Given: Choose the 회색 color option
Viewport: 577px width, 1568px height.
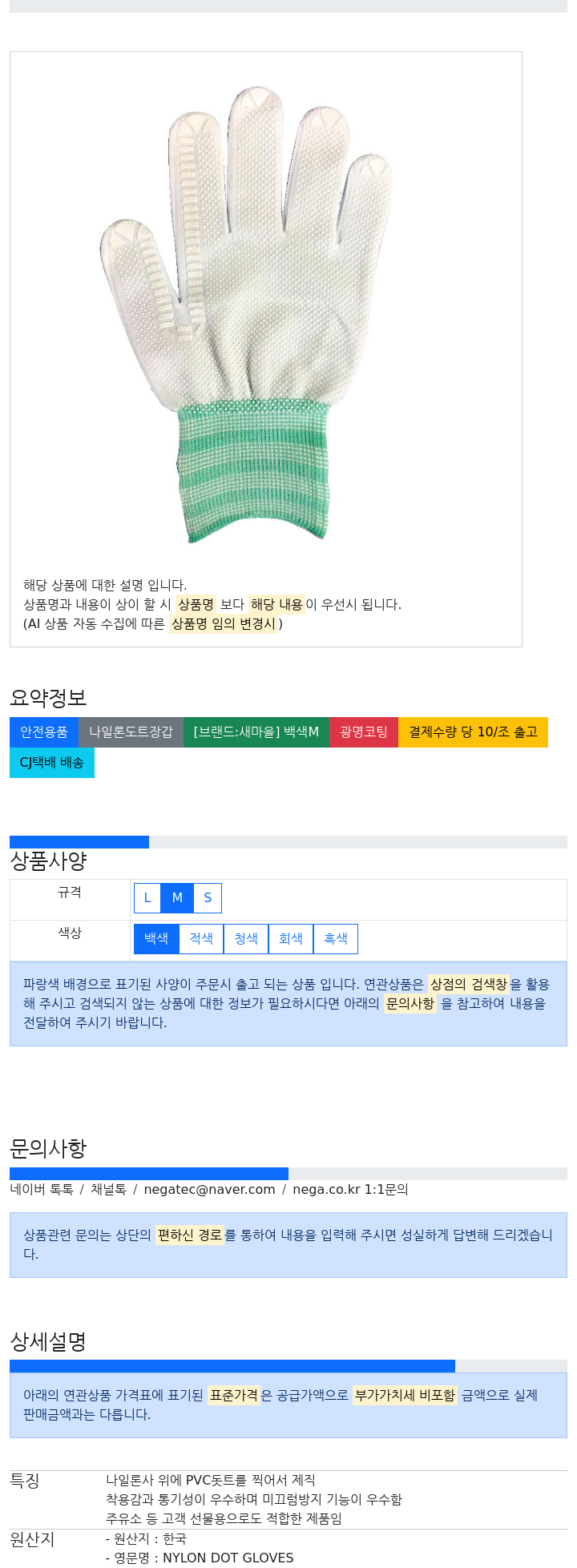Looking at the screenshot, I should click(291, 939).
